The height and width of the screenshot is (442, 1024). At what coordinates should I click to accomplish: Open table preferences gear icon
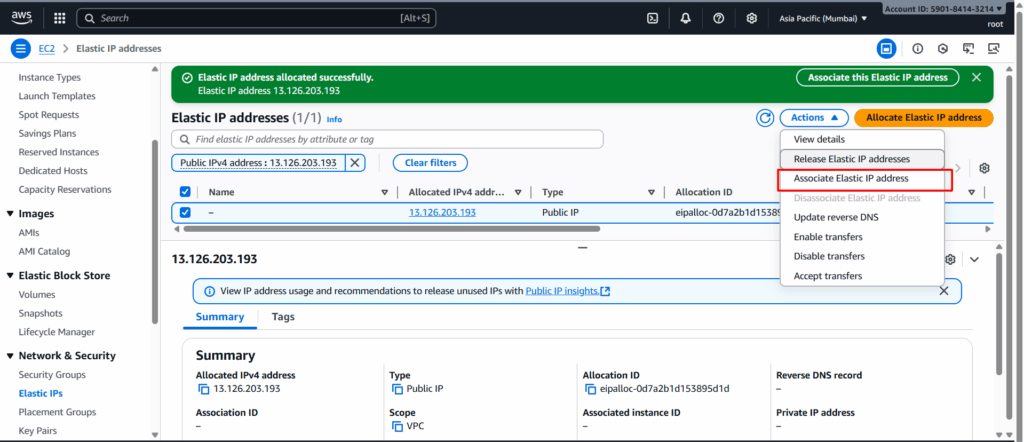pyautogui.click(x=984, y=168)
